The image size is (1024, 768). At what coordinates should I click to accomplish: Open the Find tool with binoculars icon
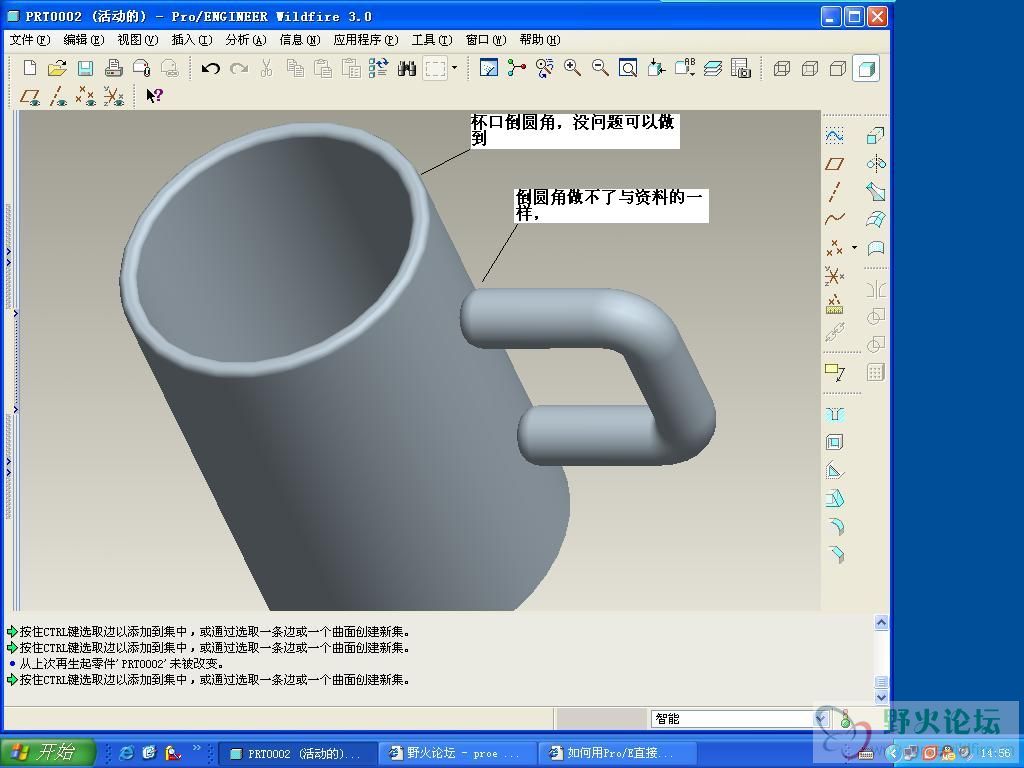407,68
